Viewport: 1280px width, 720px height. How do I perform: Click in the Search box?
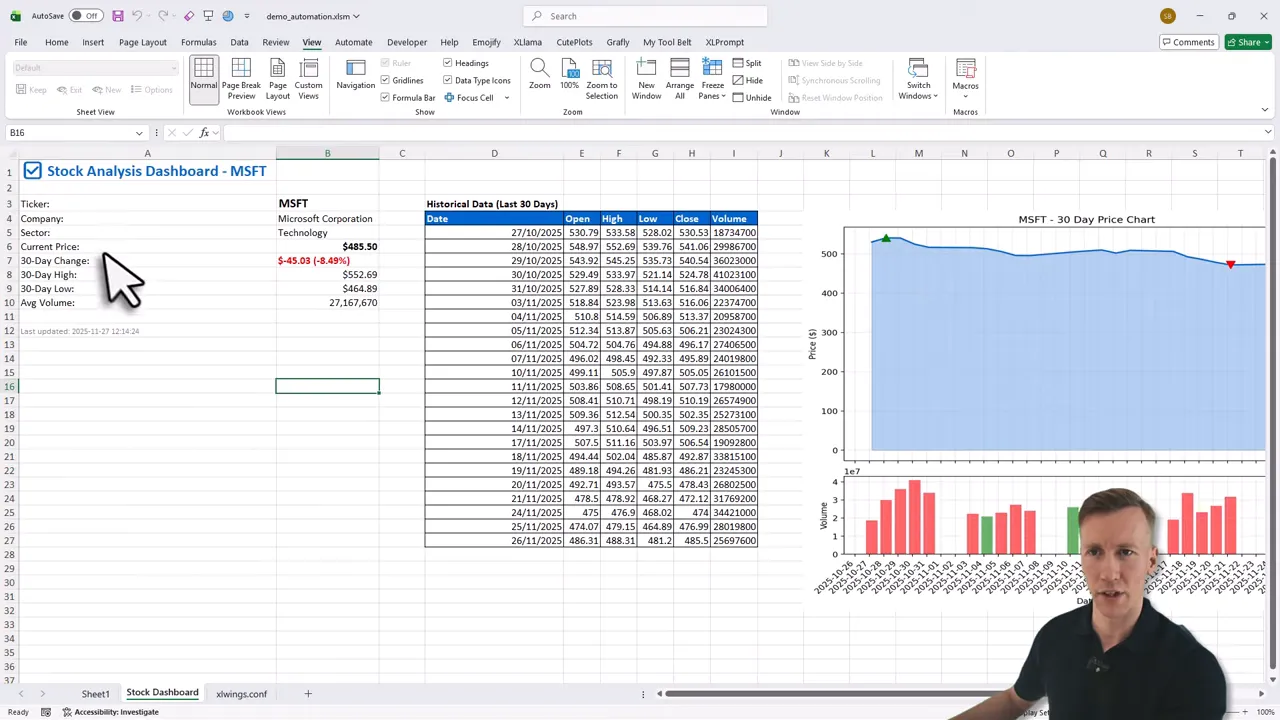click(x=645, y=16)
